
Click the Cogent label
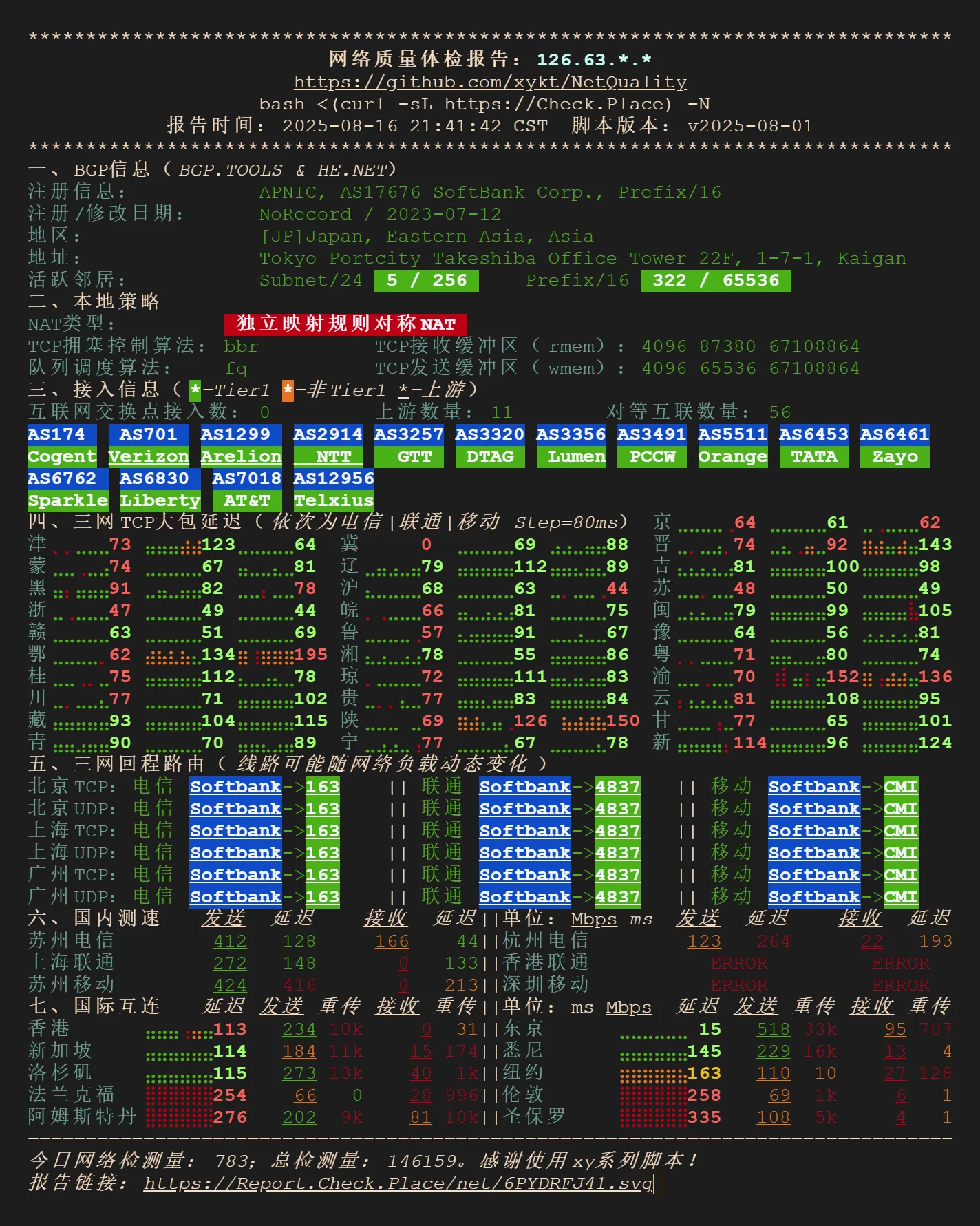tap(62, 456)
